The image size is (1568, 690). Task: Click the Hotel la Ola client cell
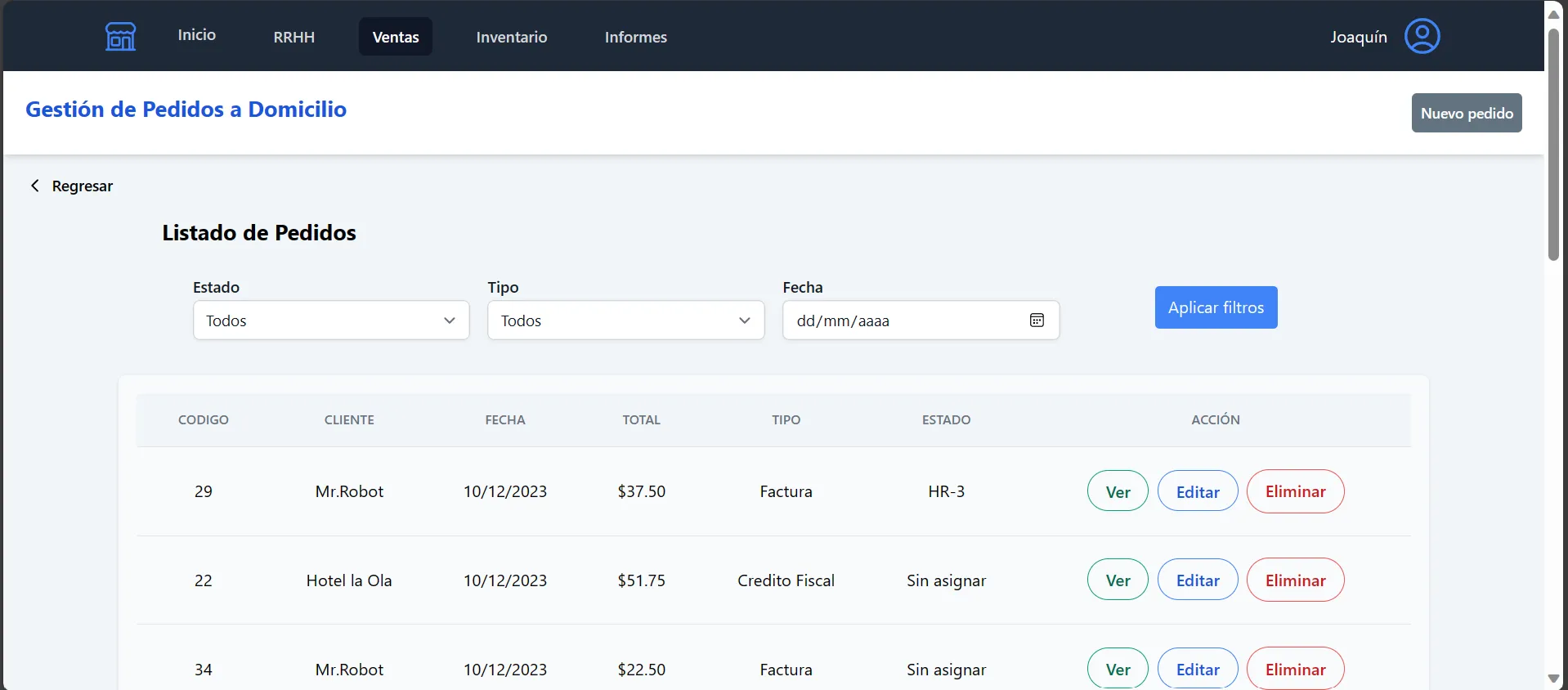(x=349, y=580)
